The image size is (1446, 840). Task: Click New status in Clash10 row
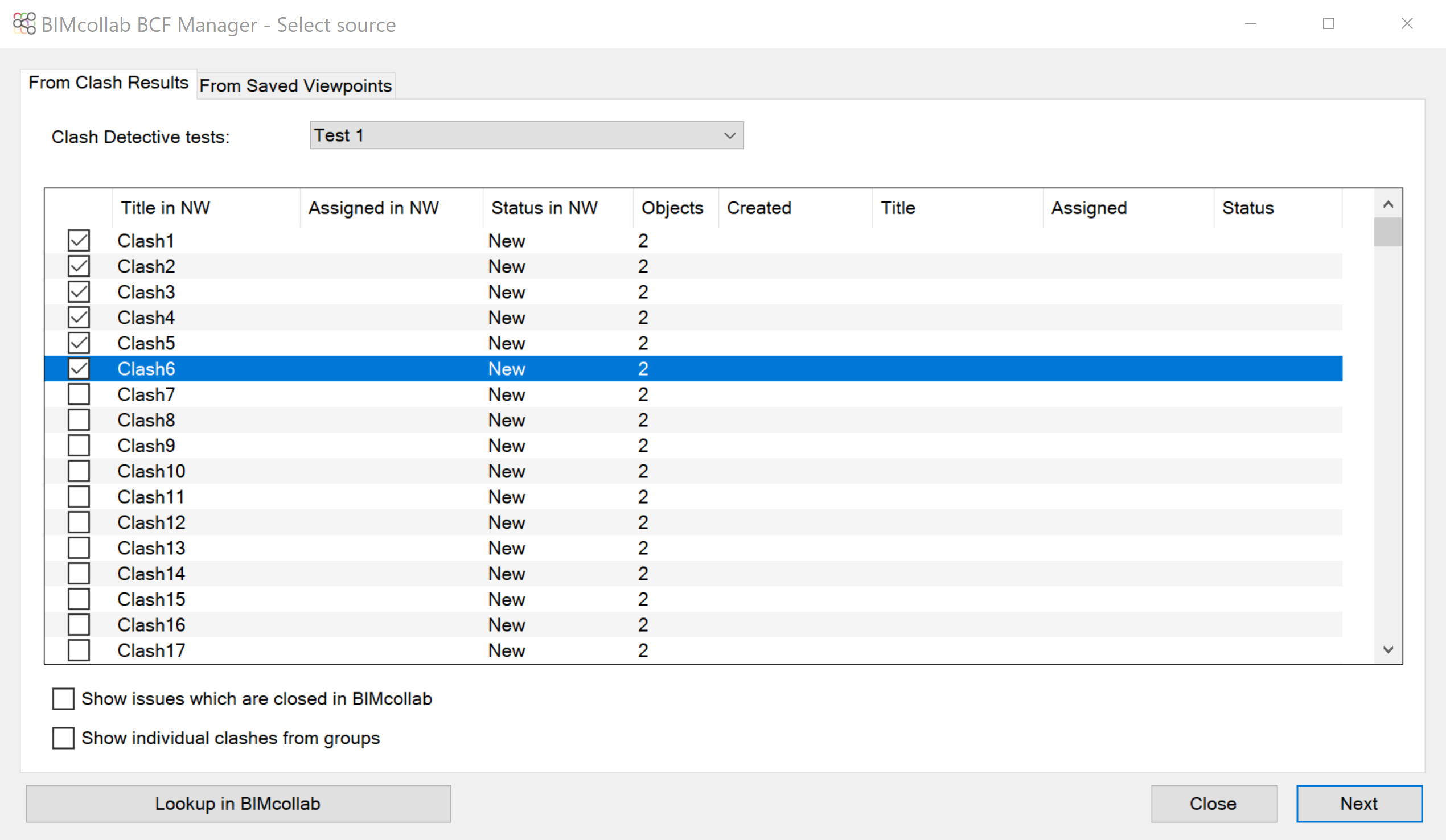(x=507, y=472)
